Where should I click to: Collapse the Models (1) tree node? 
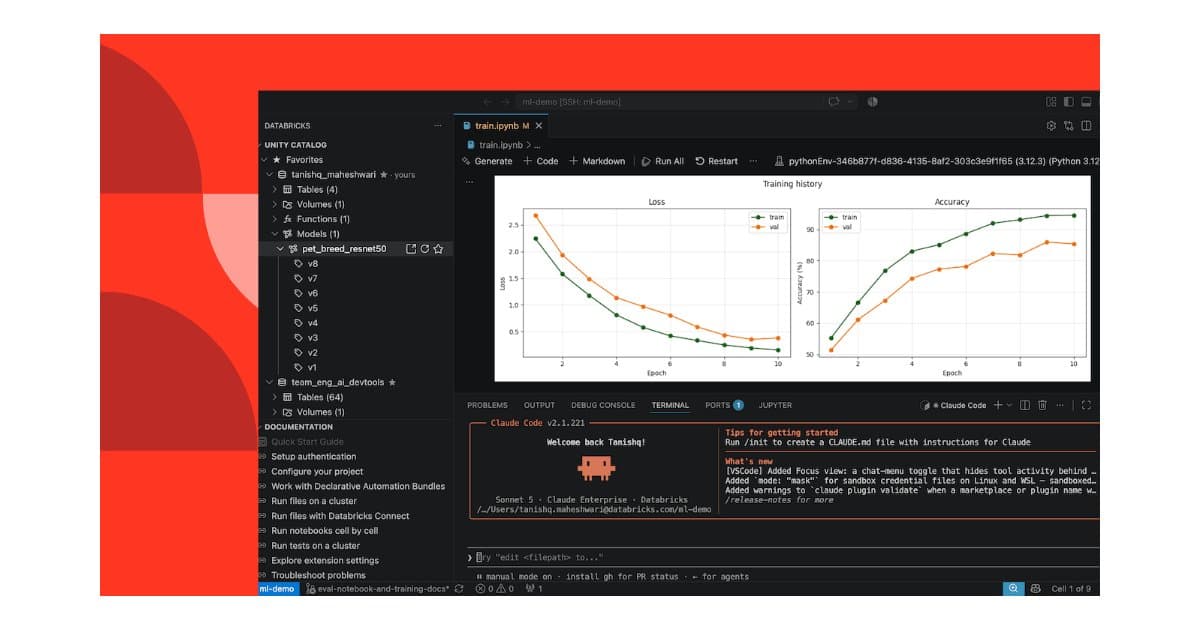[x=275, y=234]
